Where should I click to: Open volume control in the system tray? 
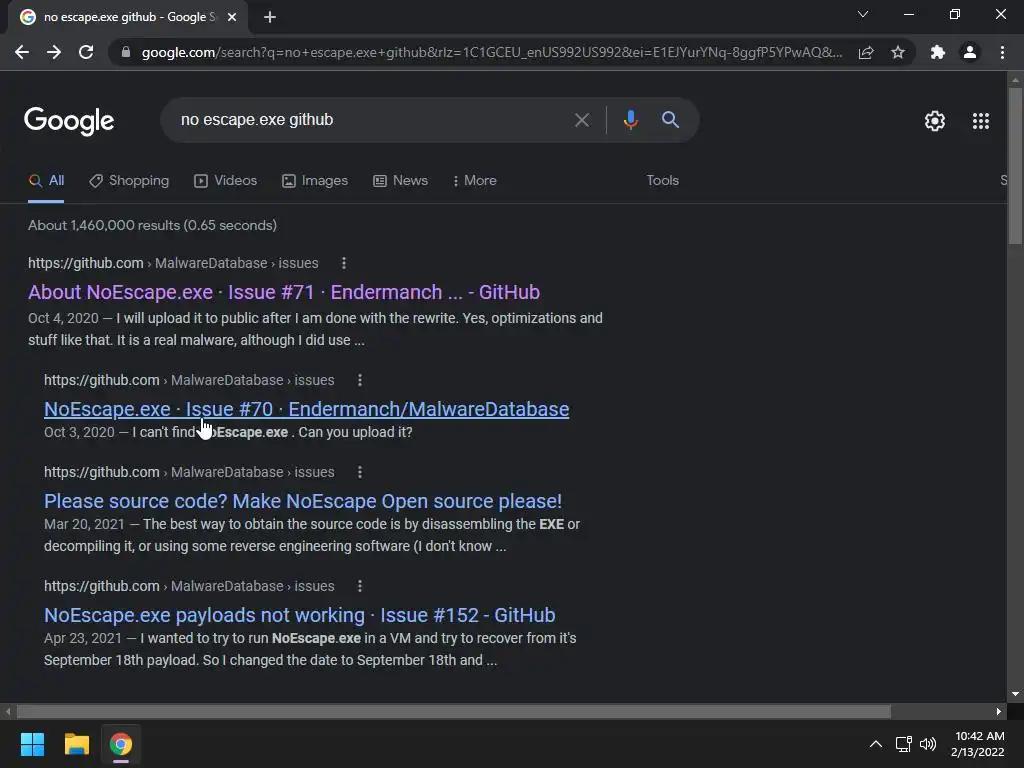927,744
